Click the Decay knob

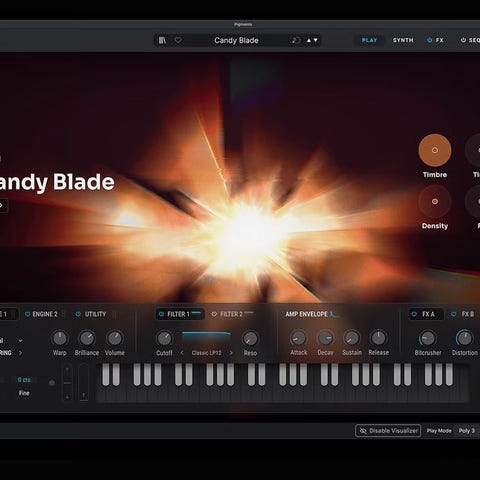point(325,338)
